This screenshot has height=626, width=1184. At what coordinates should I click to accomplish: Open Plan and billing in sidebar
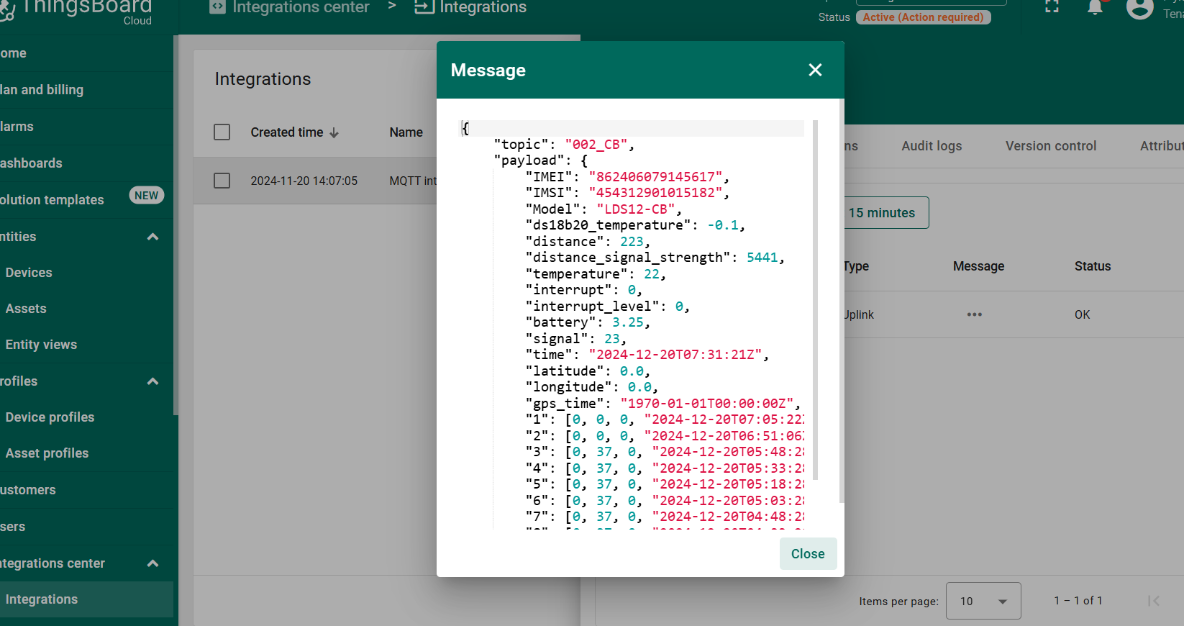click(86, 89)
